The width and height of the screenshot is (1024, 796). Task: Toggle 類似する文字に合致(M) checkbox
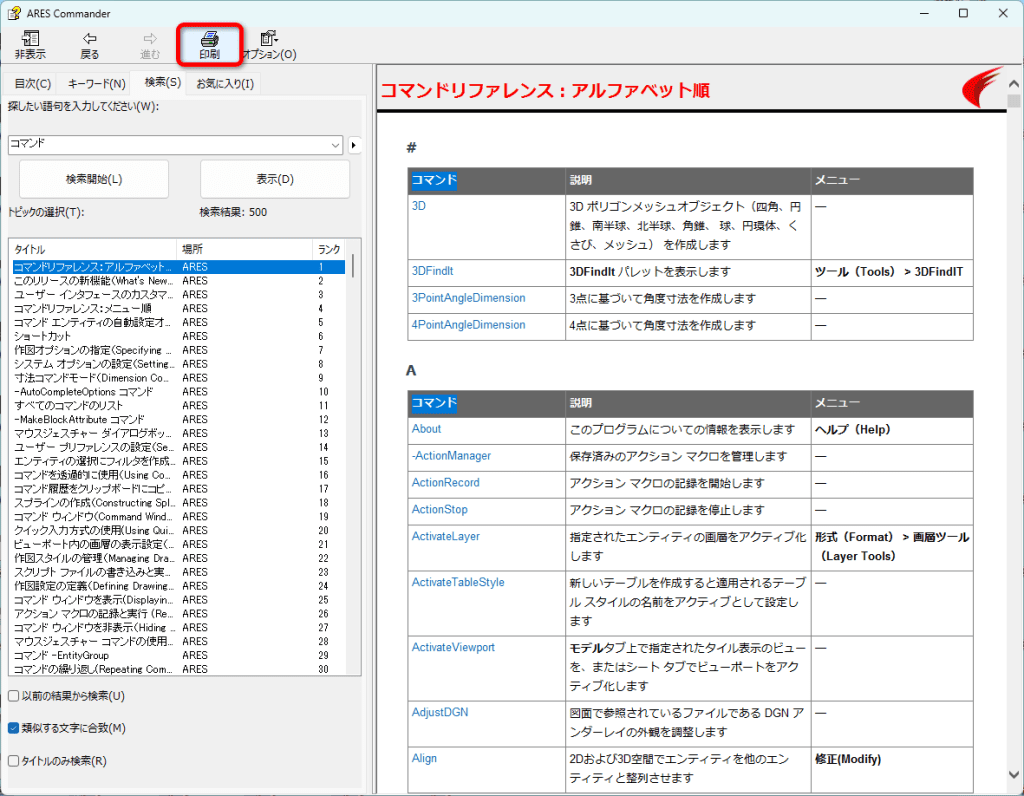tap(13, 728)
